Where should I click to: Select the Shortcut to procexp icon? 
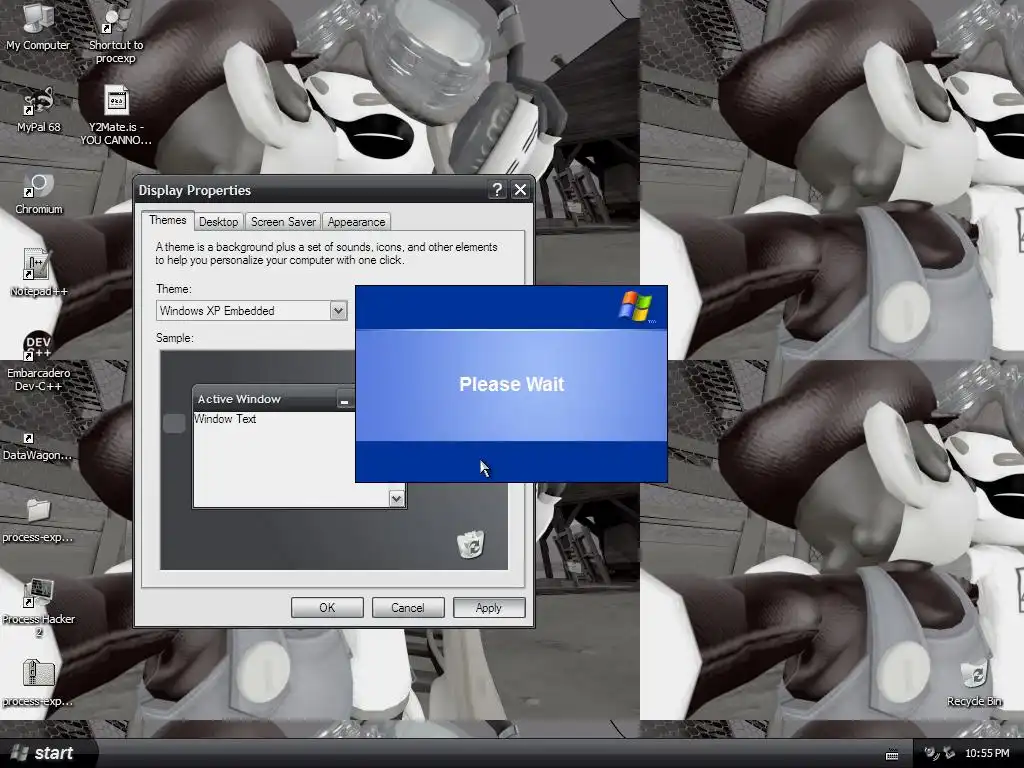116,33
